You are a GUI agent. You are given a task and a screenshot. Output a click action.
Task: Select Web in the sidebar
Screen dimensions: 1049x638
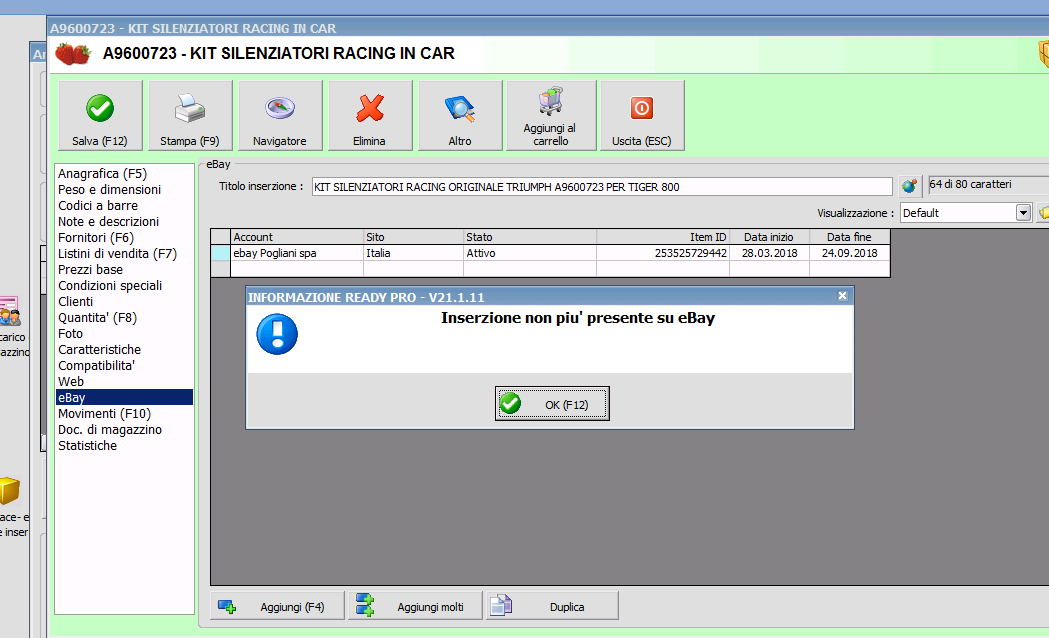(124, 382)
